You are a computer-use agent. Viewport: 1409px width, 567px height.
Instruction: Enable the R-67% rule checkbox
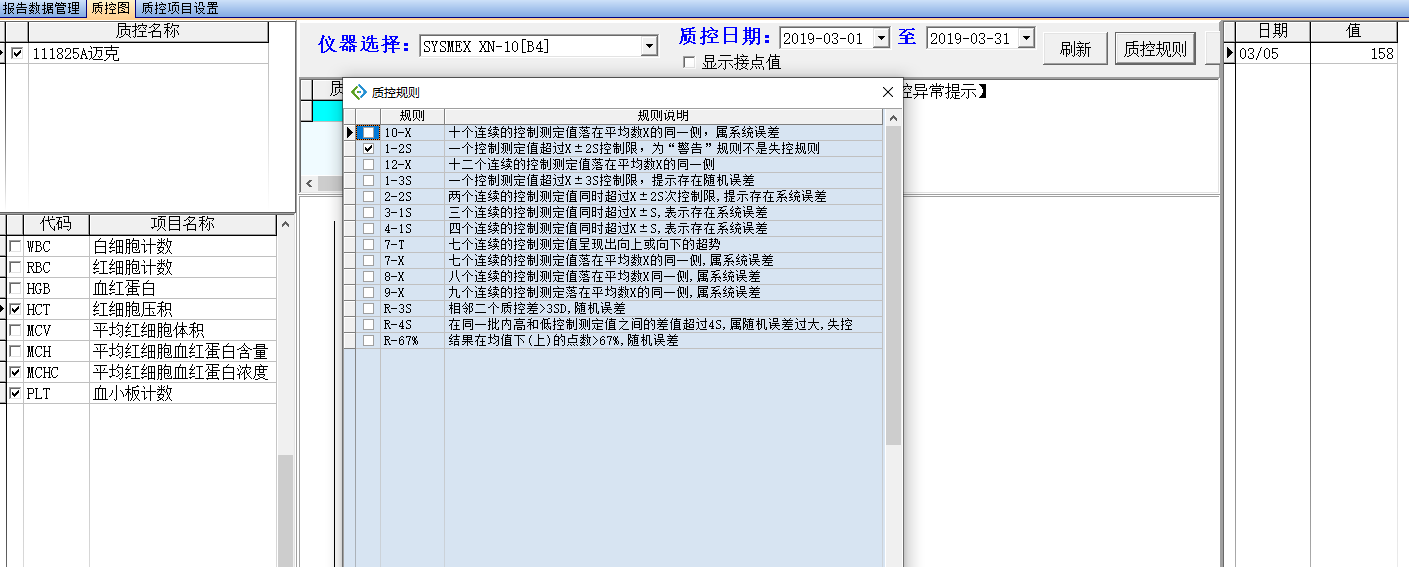click(369, 340)
